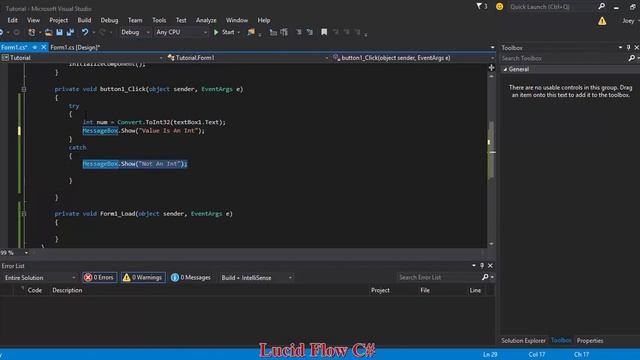
Task: Pin the Toolbox panel with the pushpin icon
Action: click(x=629, y=48)
